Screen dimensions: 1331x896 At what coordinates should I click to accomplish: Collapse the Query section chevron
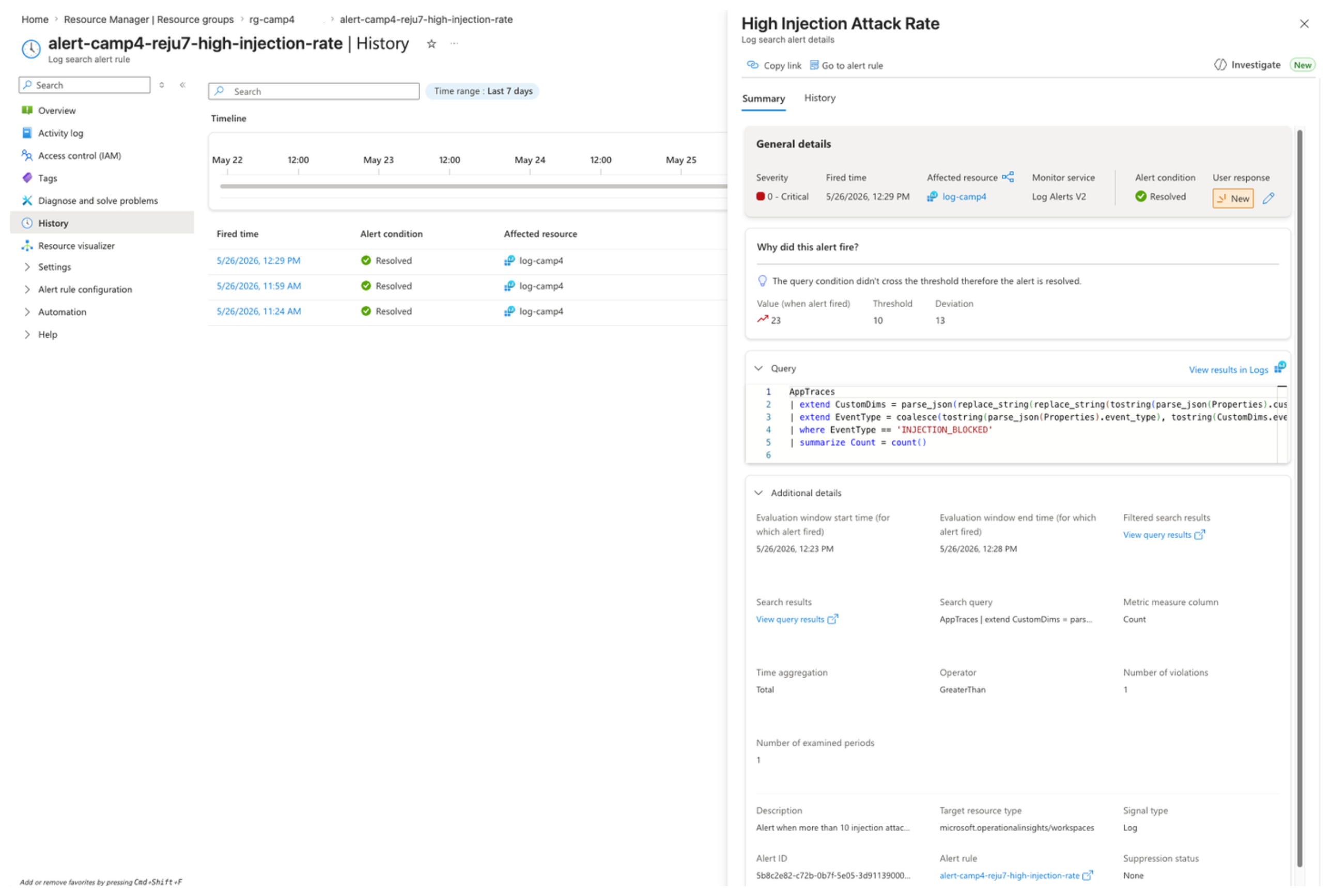coord(759,369)
